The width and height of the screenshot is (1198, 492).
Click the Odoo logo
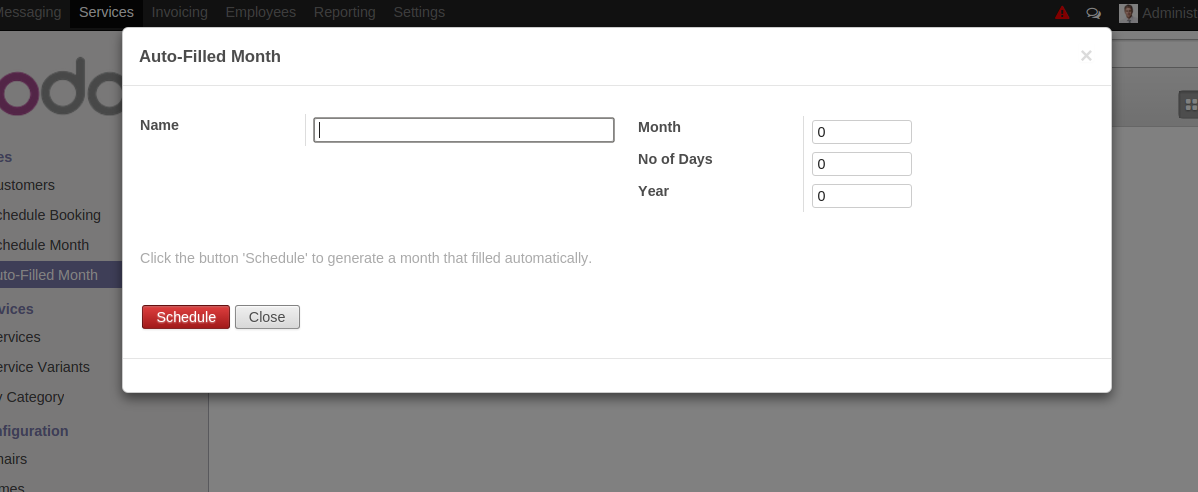point(61,86)
